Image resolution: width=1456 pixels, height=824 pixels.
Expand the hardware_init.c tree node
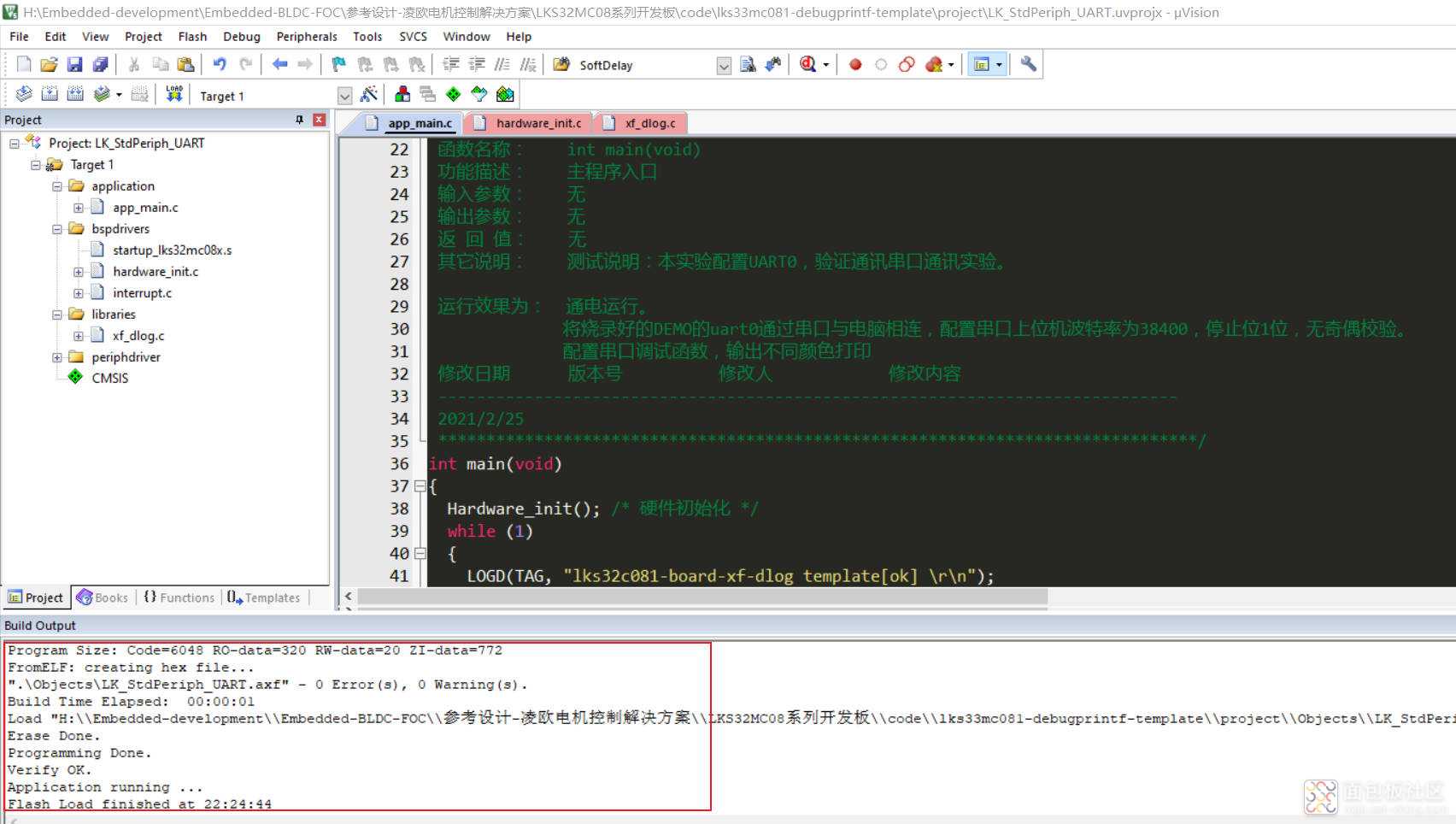click(x=79, y=272)
